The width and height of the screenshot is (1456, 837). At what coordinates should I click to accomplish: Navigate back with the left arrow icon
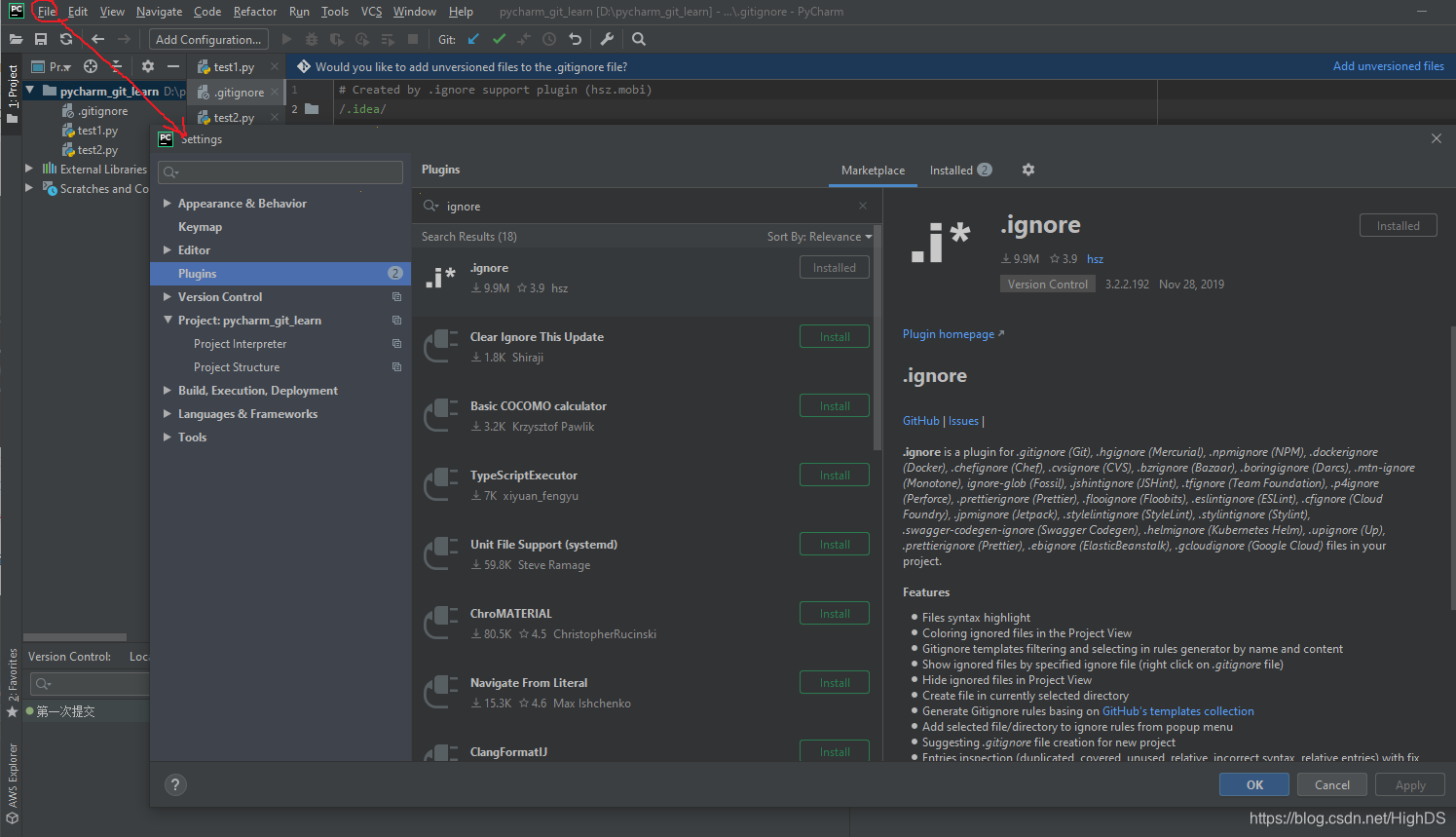coord(97,39)
